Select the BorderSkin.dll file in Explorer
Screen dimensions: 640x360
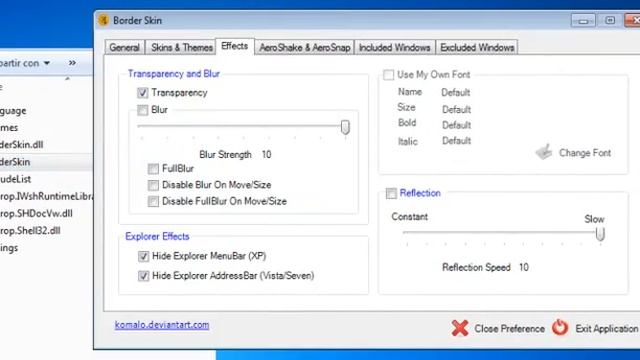pos(22,144)
